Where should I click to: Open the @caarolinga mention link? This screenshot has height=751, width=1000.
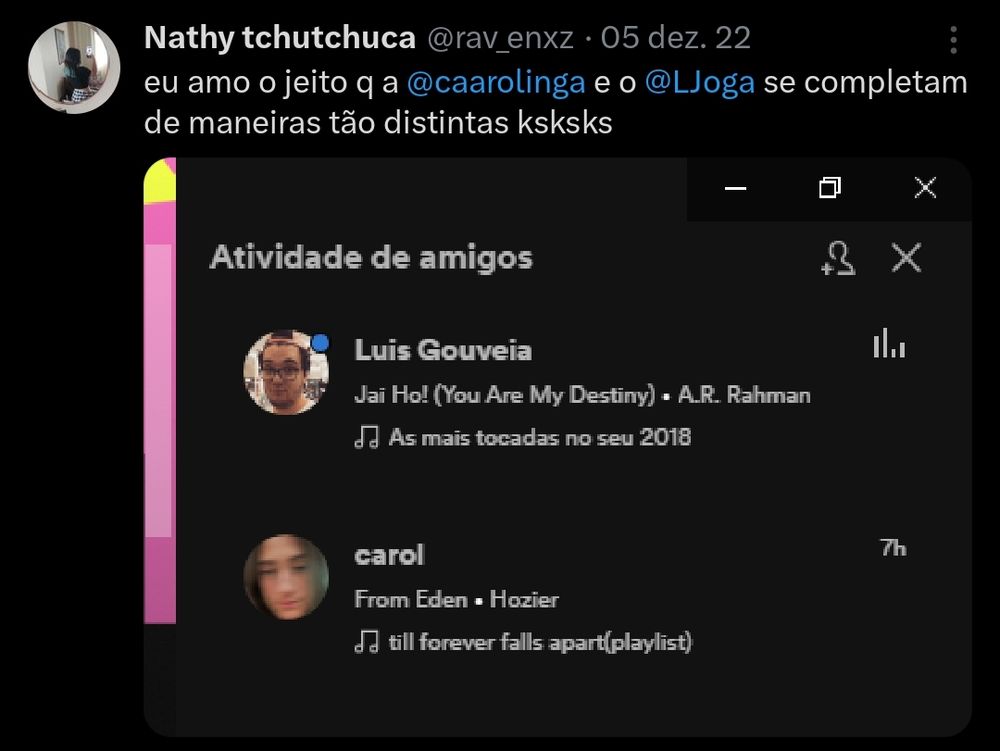click(x=496, y=82)
